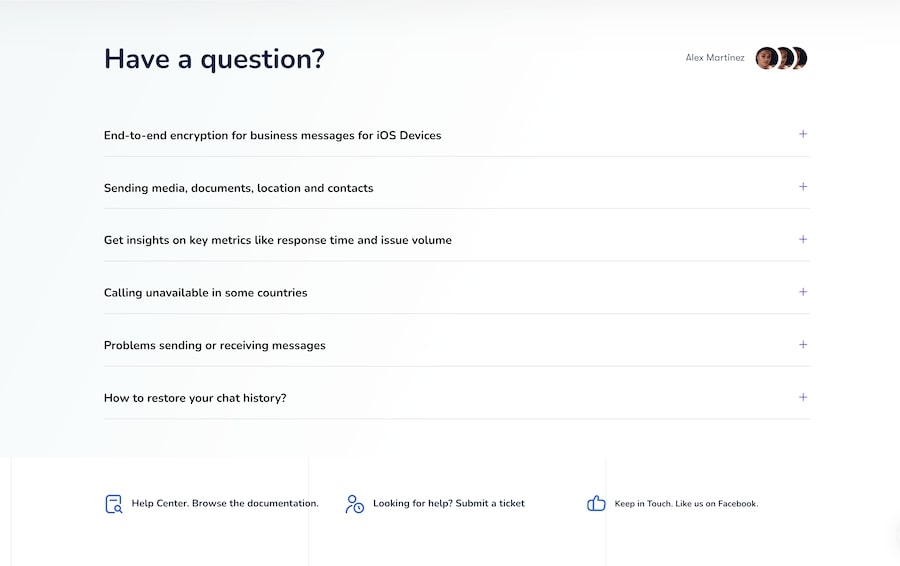Expand key metrics insights row via plus
Viewport: 900px width, 566px height.
803,240
